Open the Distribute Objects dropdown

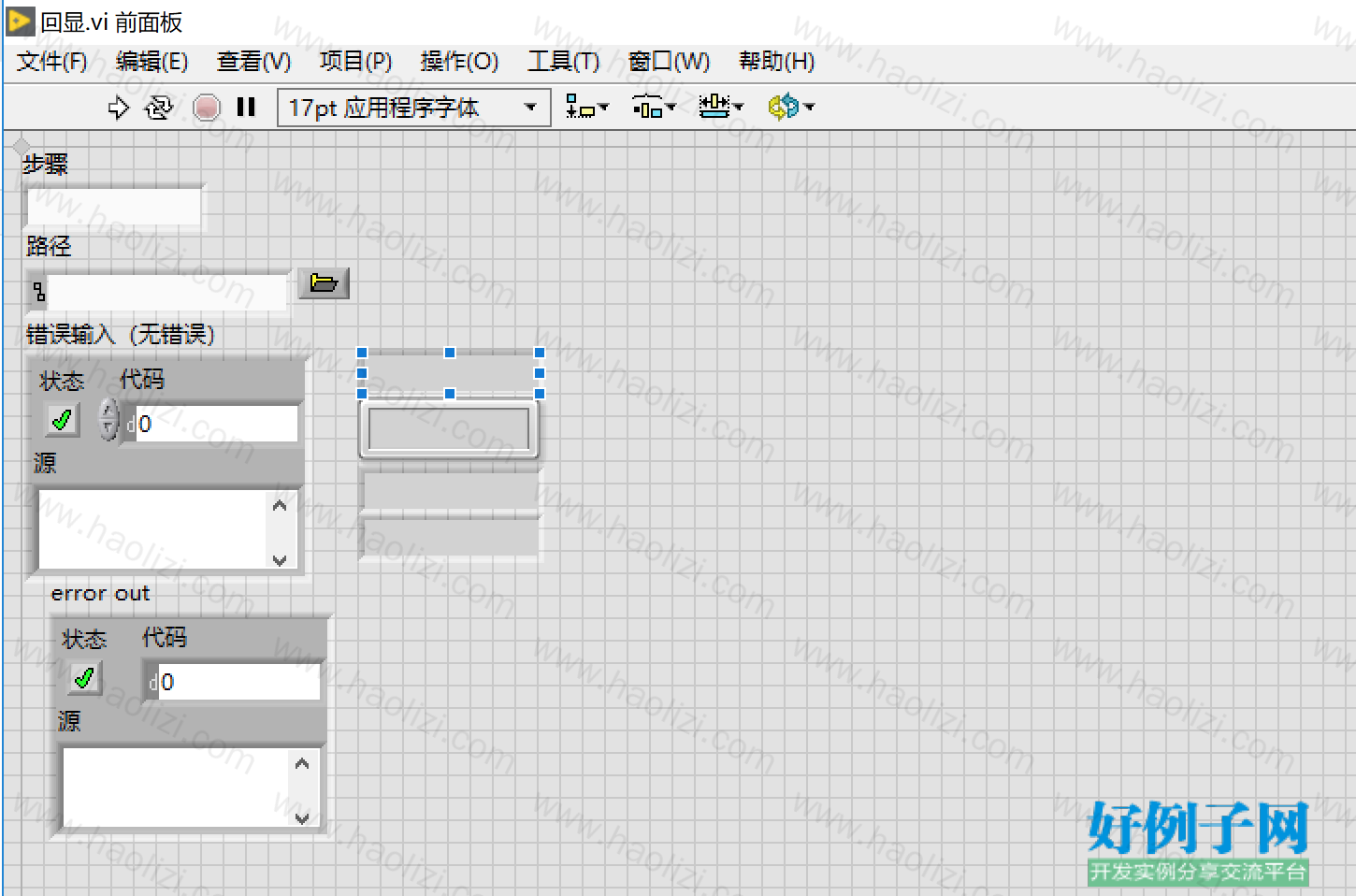pyautogui.click(x=654, y=108)
